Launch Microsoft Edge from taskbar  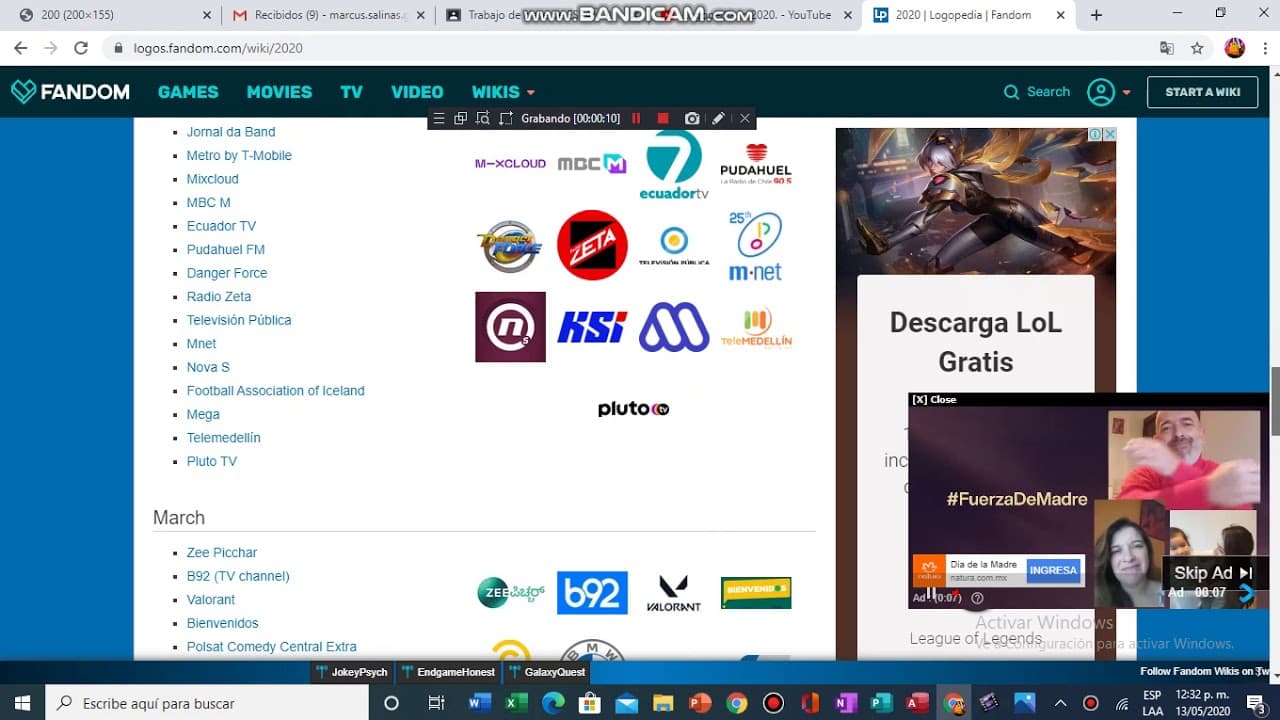[x=553, y=703]
